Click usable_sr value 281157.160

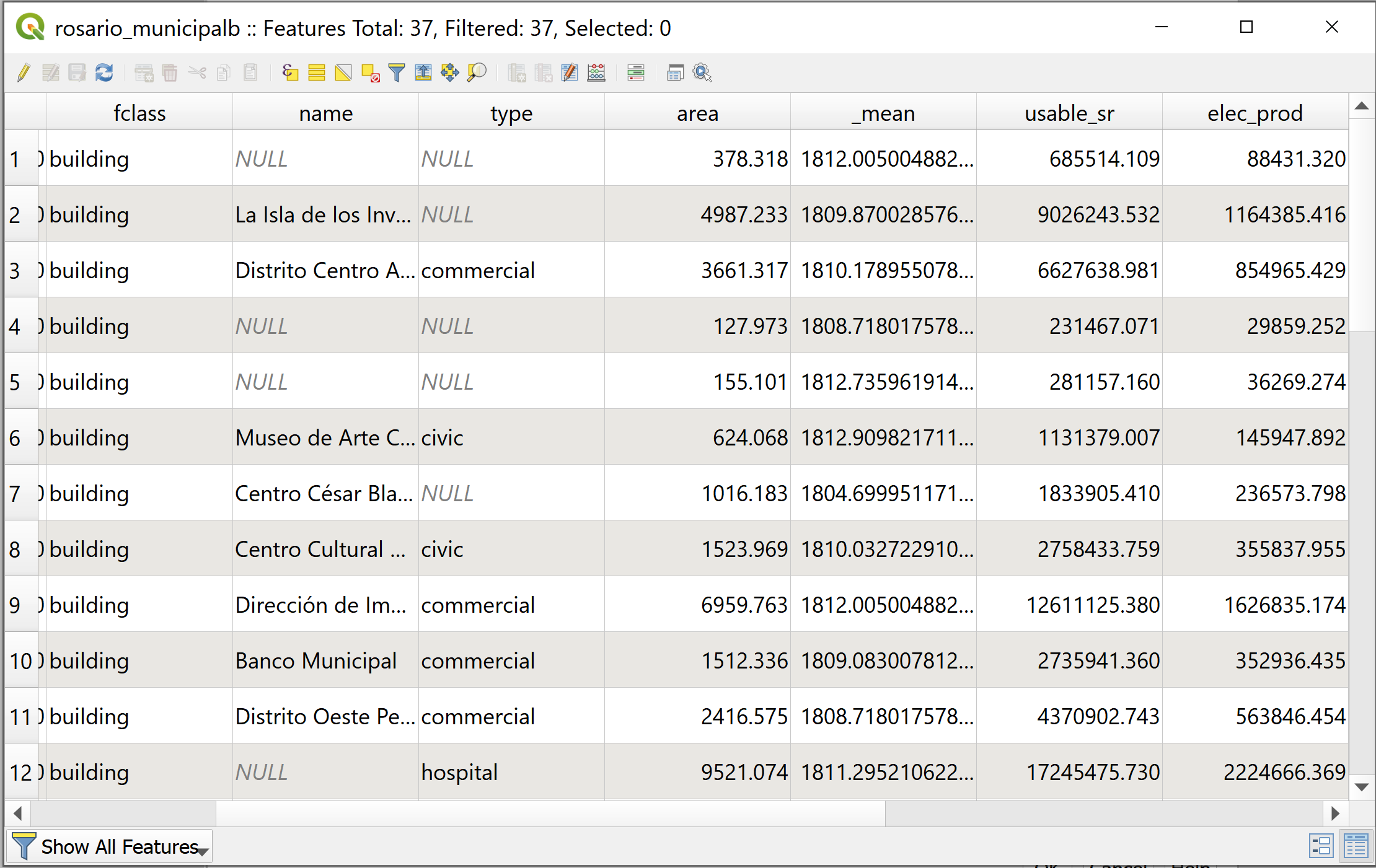click(1069, 382)
